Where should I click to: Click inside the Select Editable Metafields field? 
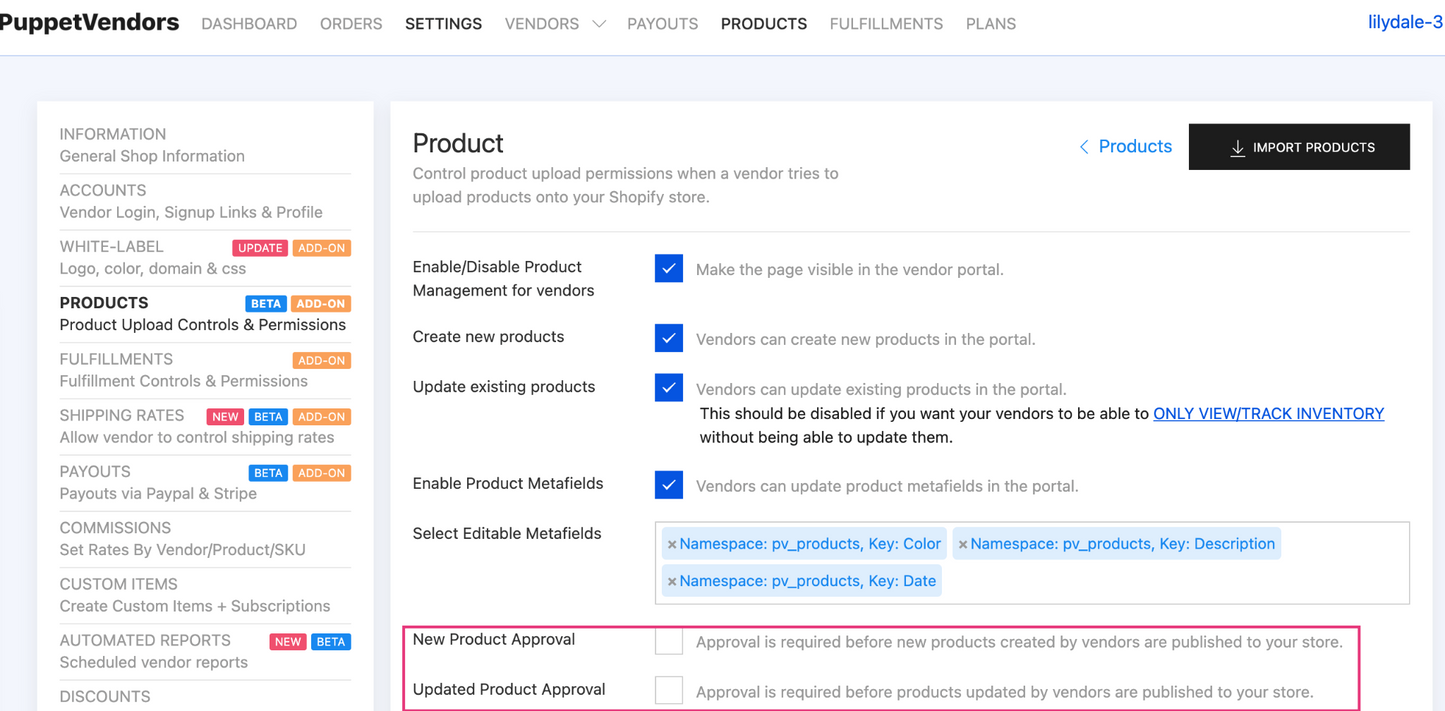[1150, 582]
